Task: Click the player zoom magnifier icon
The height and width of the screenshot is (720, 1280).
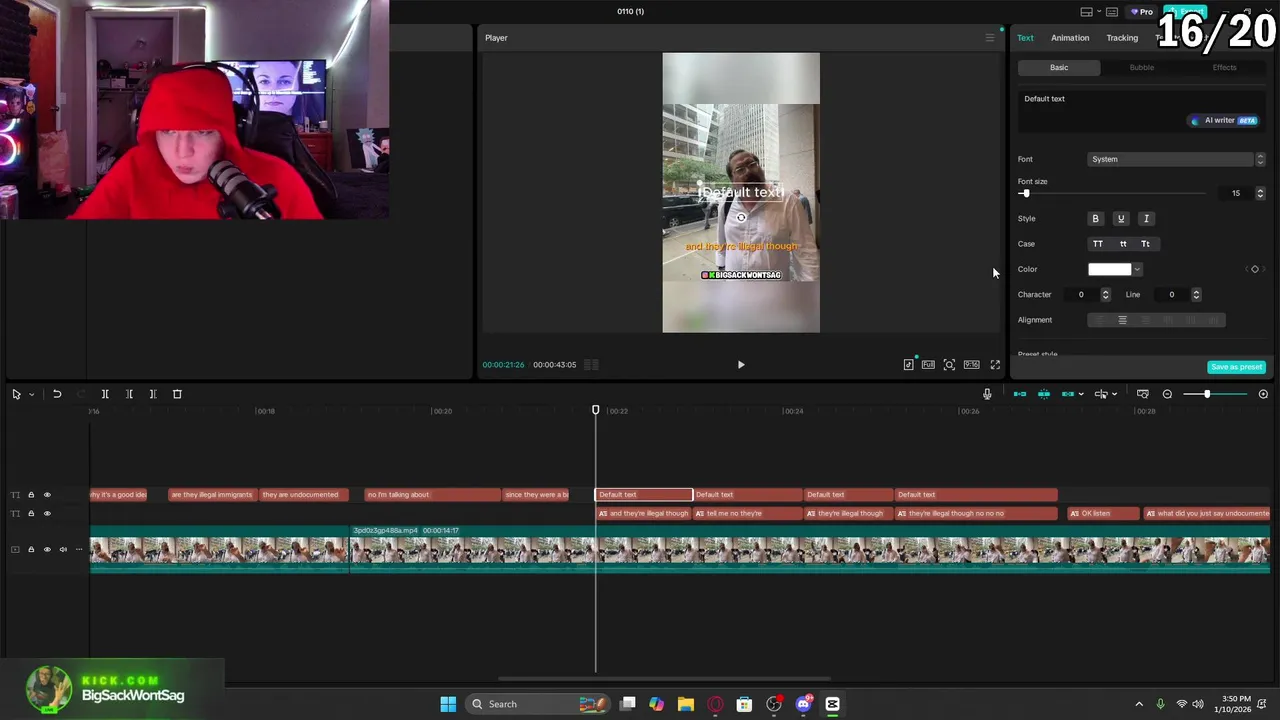Action: [x=949, y=365]
